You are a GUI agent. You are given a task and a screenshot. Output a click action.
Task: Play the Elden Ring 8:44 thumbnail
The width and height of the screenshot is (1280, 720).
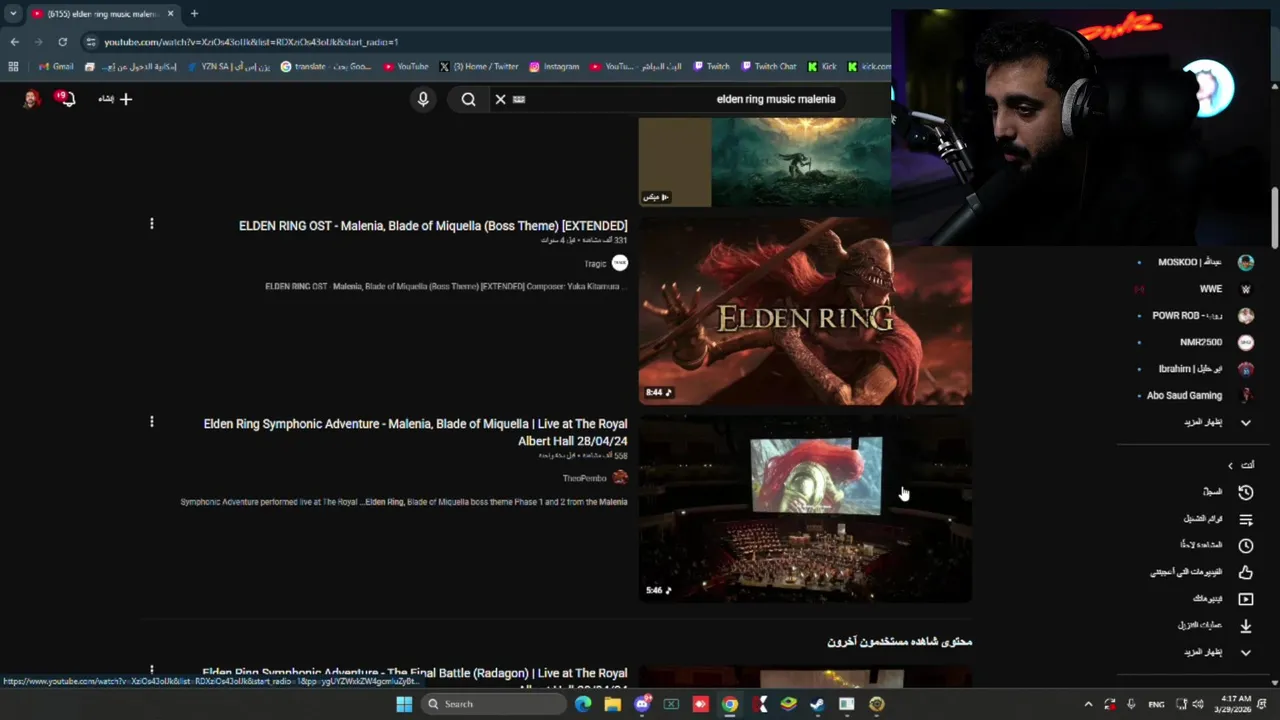pyautogui.click(x=805, y=311)
